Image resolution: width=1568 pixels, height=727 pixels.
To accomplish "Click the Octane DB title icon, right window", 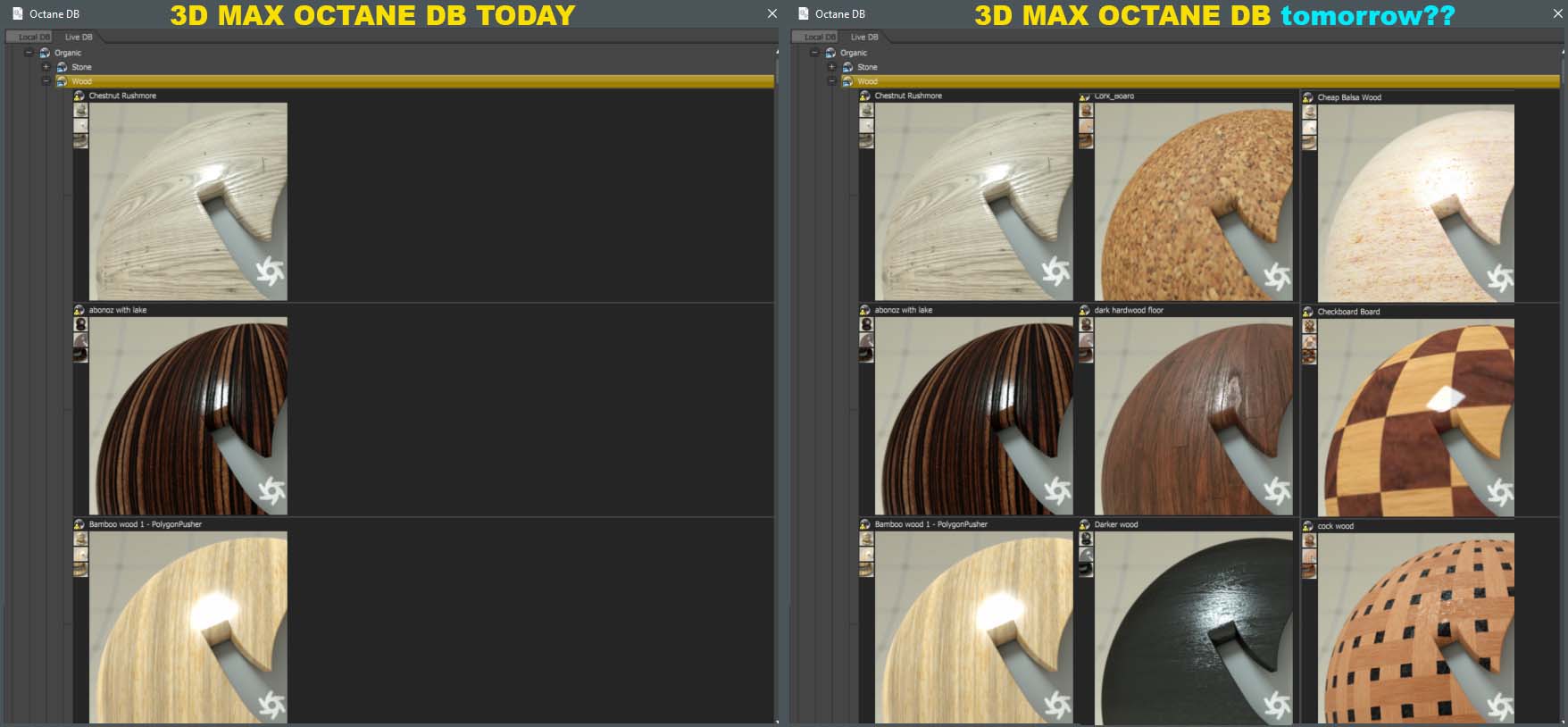I will tap(804, 13).
